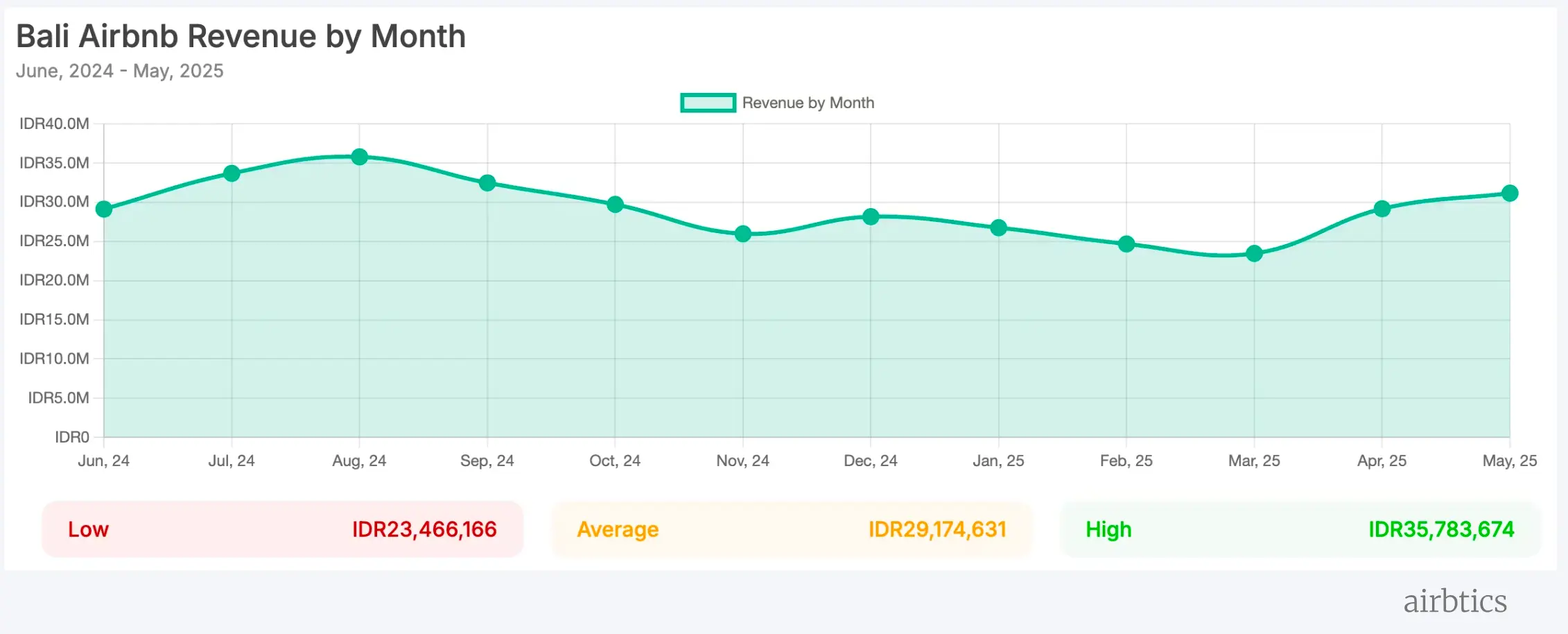Select the Jan, 25 data point
This screenshot has height=634, width=1568.
pos(998,228)
